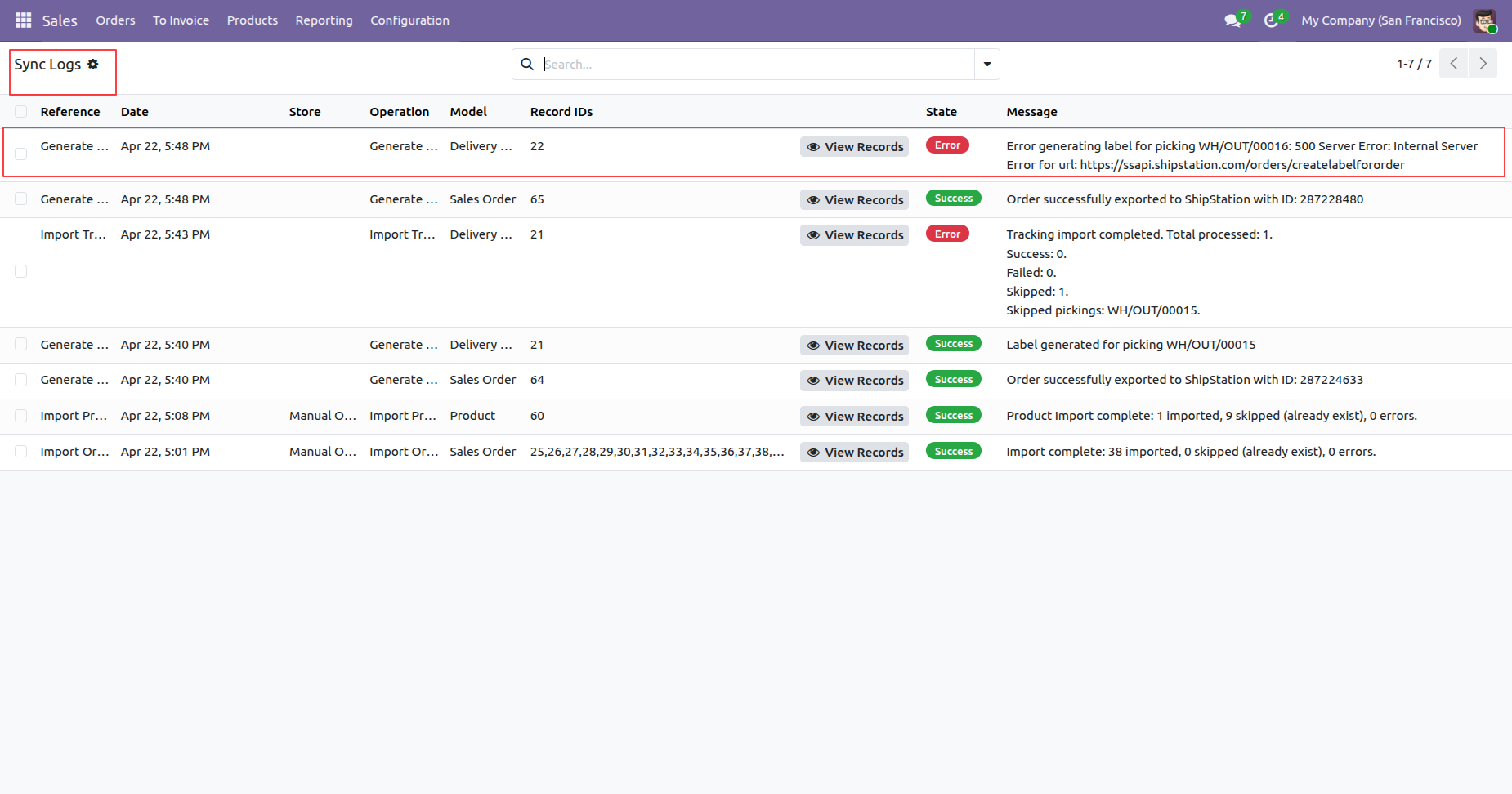
Task: Expand the search options dropdown arrow
Action: coord(987,64)
